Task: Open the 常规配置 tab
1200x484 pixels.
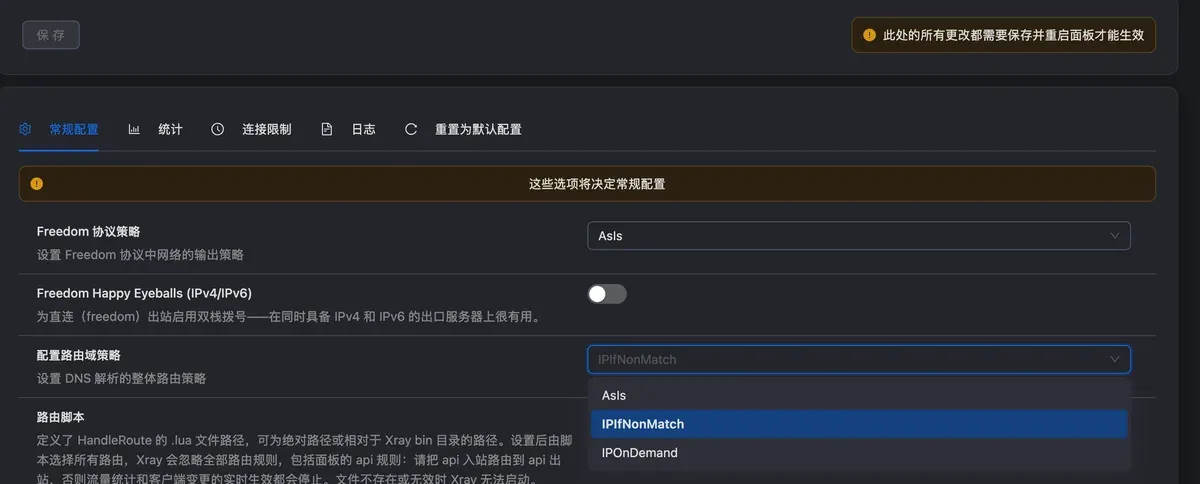Action: (74, 129)
